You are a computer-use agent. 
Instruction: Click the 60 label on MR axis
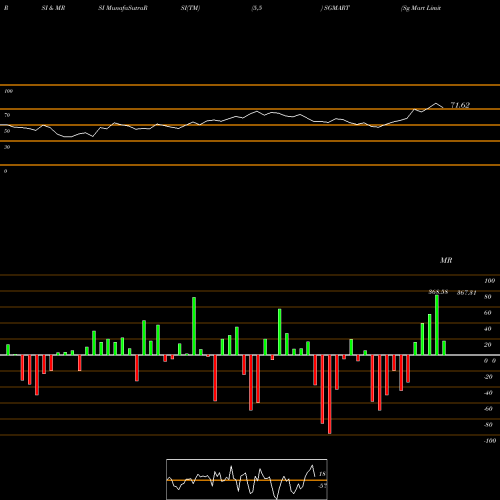[x=488, y=313]
